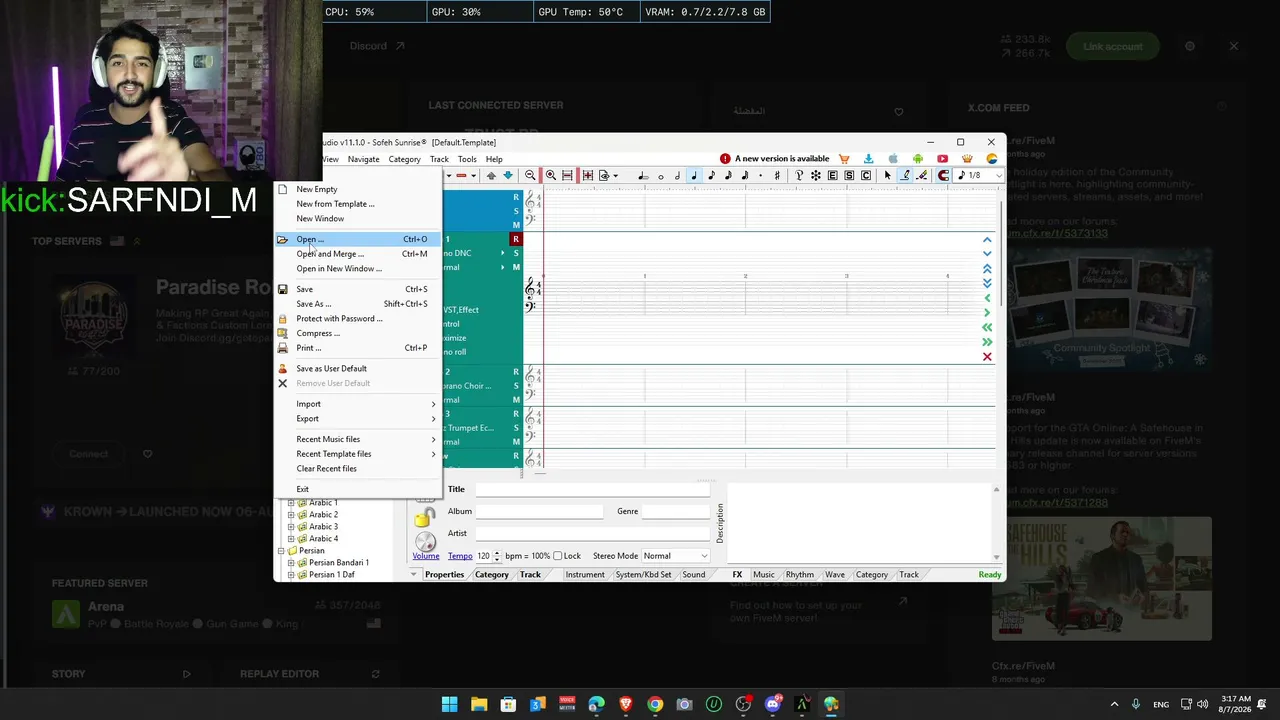
Task: Click the zoom in magnifier icon
Action: point(550,175)
